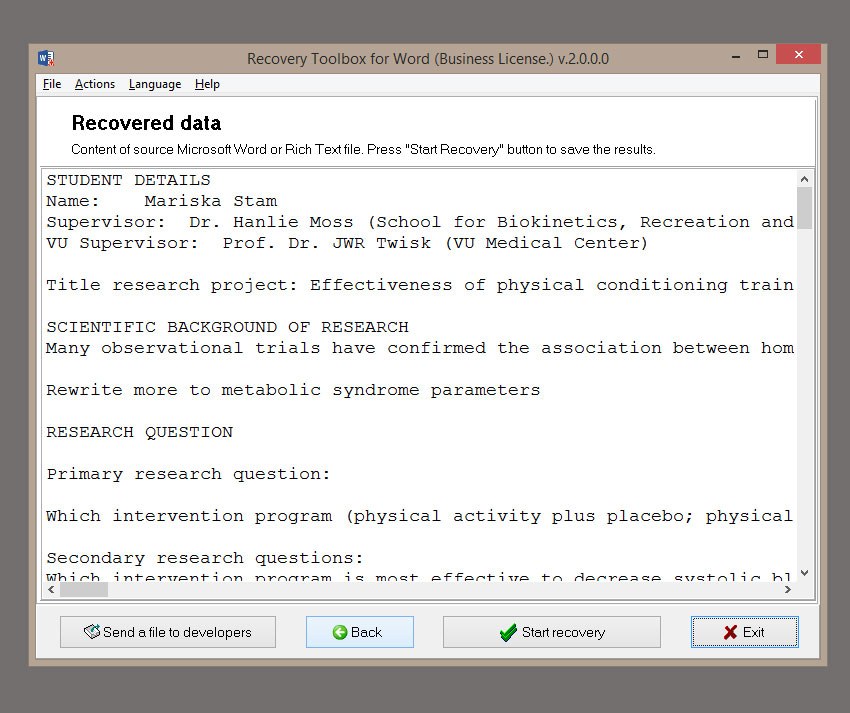Viewport: 850px width, 713px height.
Task: Click vertical scrollbar down arrow
Action: (804, 573)
